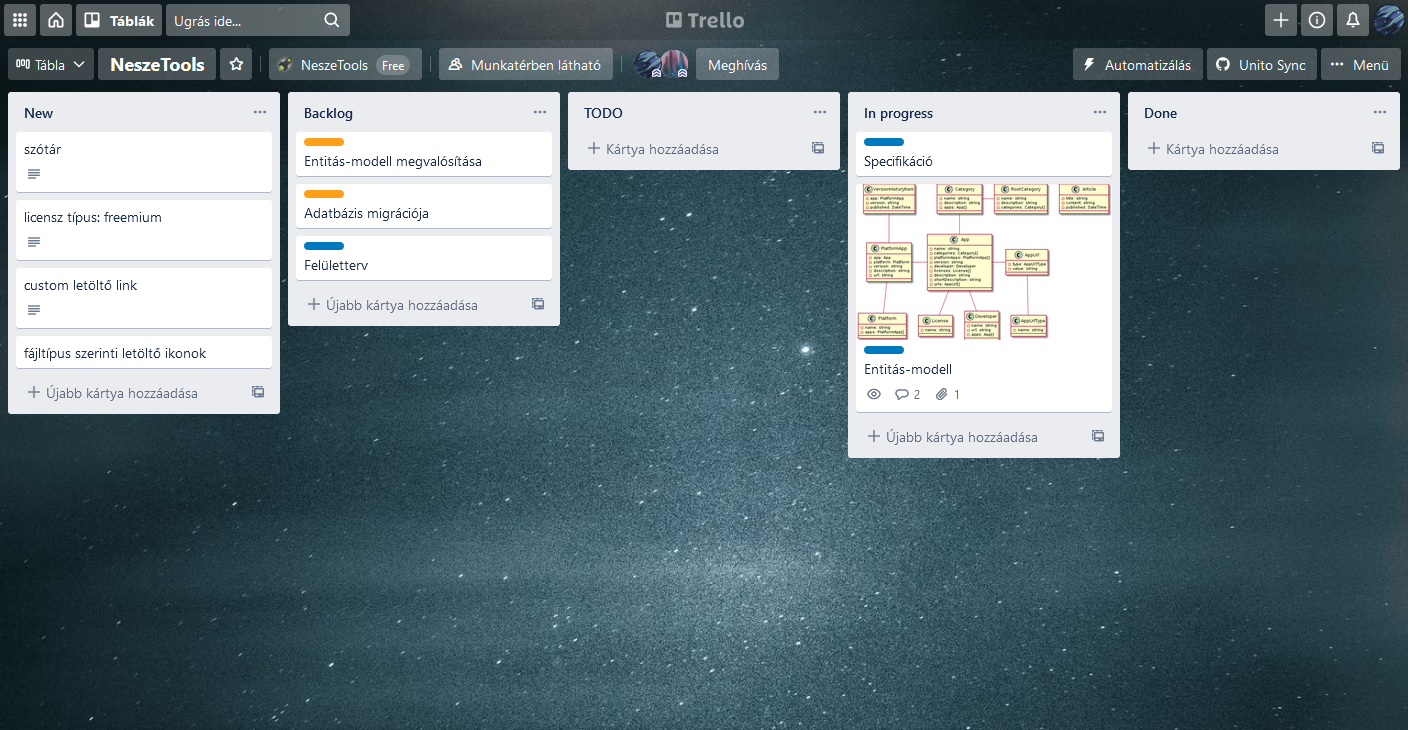Open the 'Specifikáció' card

pos(984,154)
